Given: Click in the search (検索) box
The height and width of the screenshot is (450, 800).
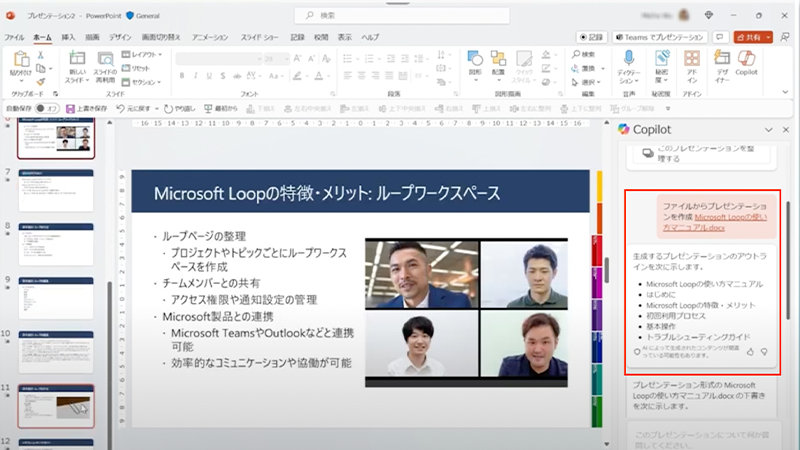Looking at the screenshot, I should [400, 16].
